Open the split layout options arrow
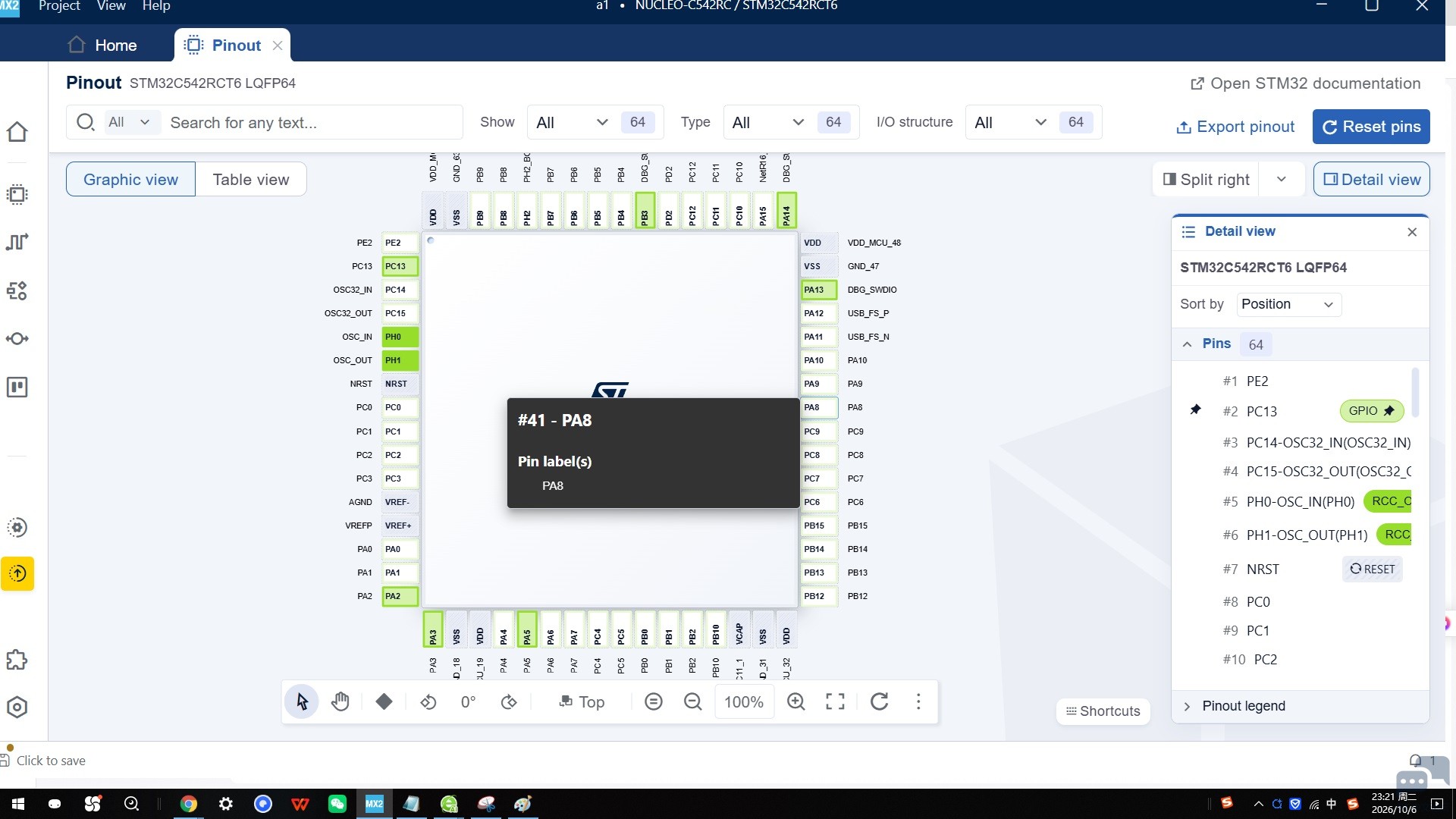 coord(1281,180)
